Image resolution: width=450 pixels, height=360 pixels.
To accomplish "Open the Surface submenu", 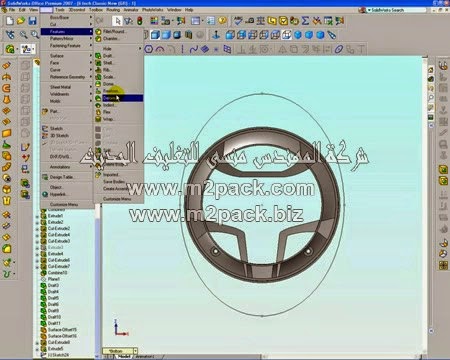I will coord(66,56).
